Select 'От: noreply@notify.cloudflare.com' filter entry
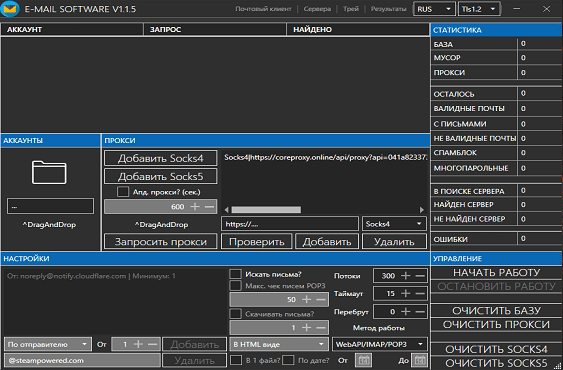563x370 pixels. [x=92, y=276]
